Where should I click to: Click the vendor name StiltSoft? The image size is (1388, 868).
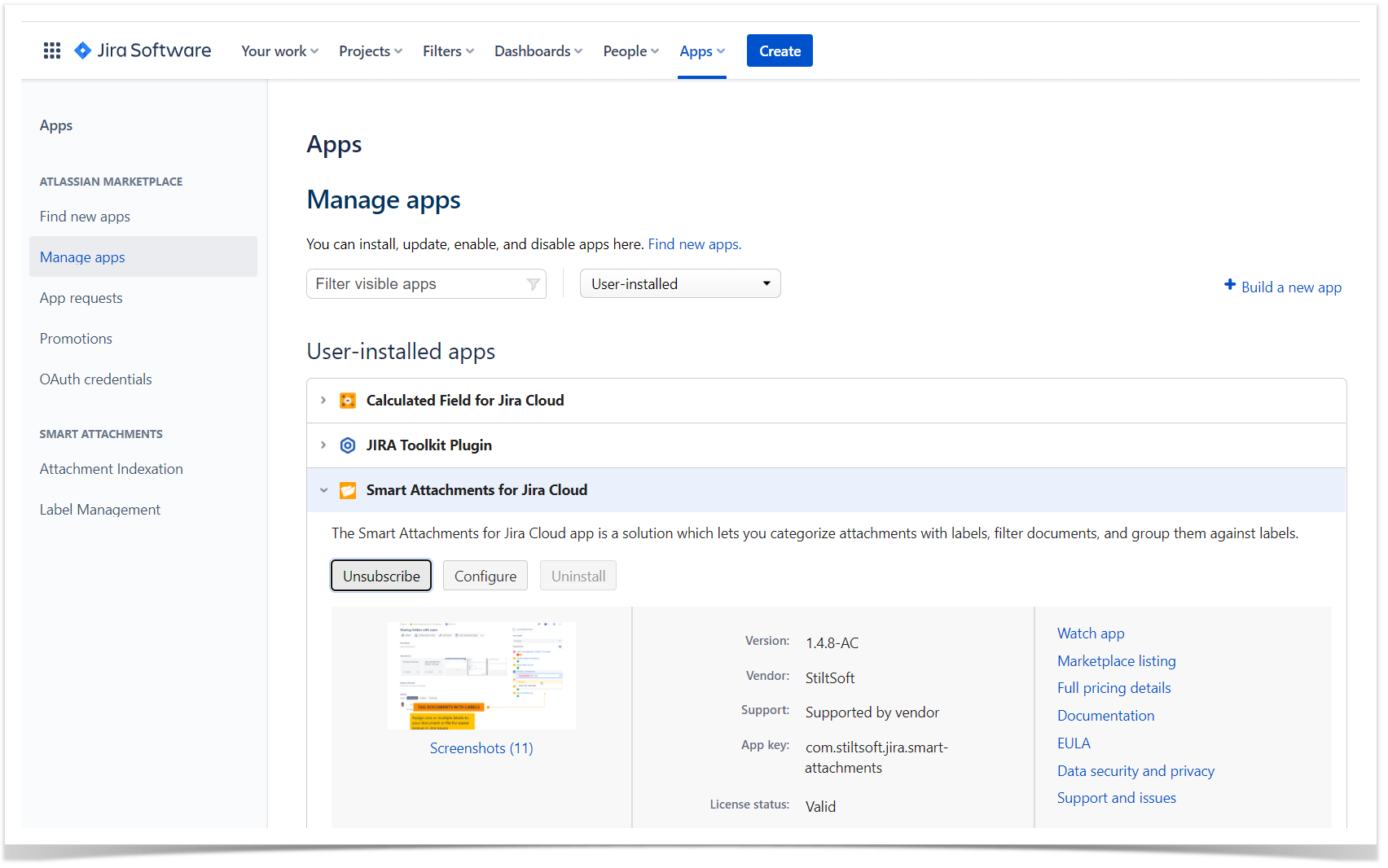(830, 678)
